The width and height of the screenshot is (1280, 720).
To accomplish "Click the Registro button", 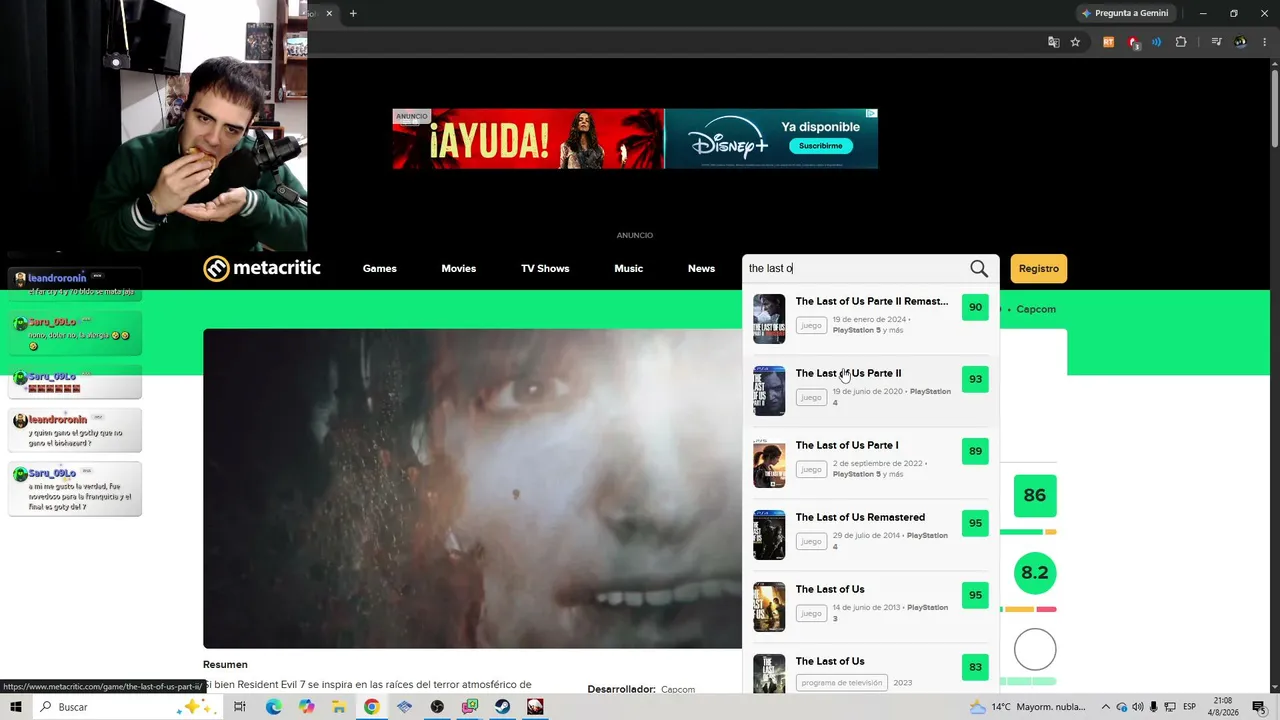I will pyautogui.click(x=1039, y=268).
